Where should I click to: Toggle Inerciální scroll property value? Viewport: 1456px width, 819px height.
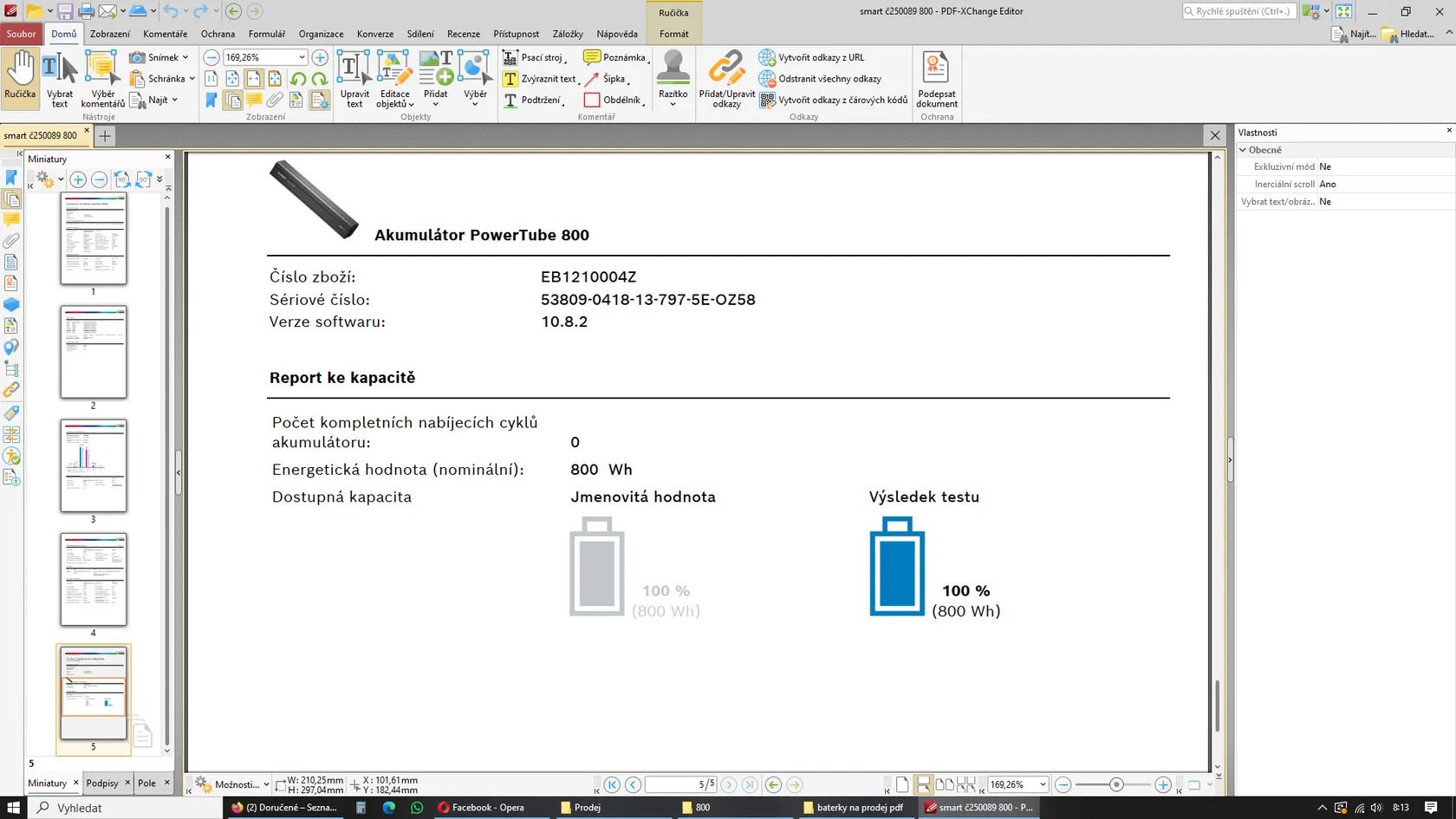pos(1384,184)
